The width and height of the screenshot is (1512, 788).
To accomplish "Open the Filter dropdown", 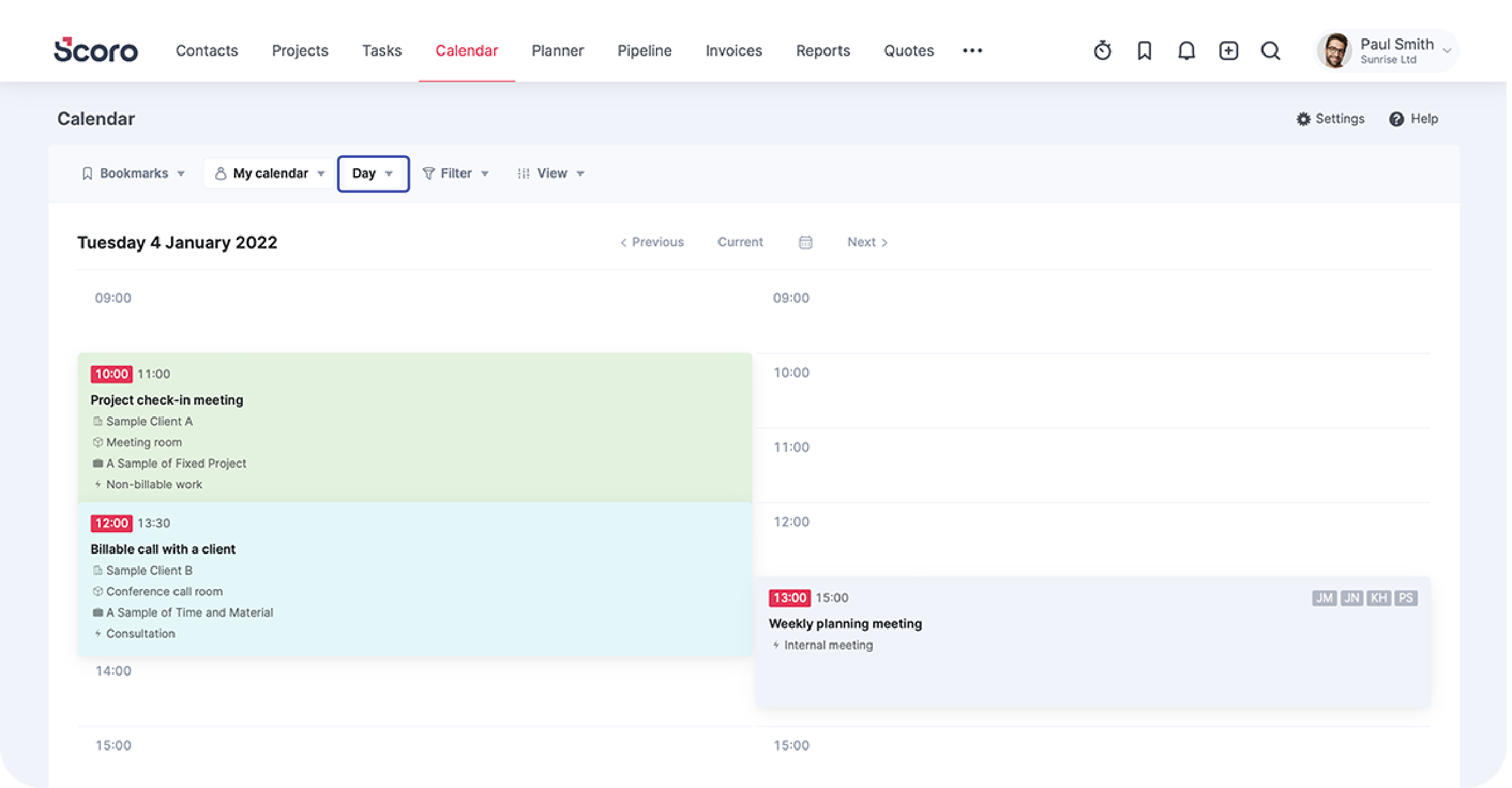I will [x=455, y=174].
